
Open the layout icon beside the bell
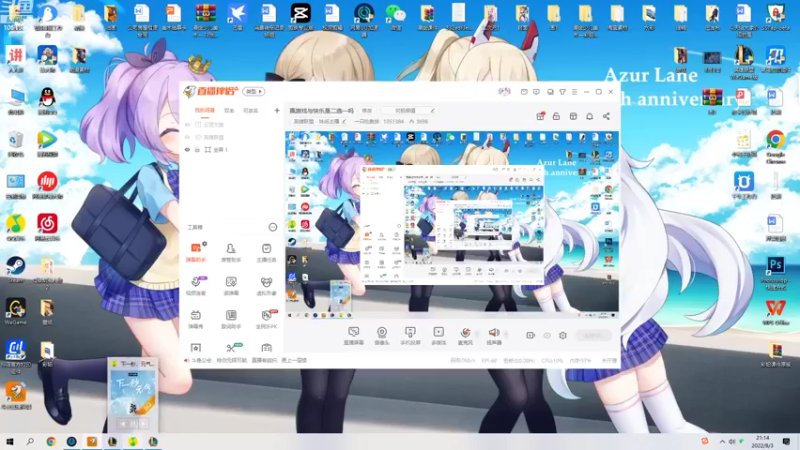pos(573,116)
